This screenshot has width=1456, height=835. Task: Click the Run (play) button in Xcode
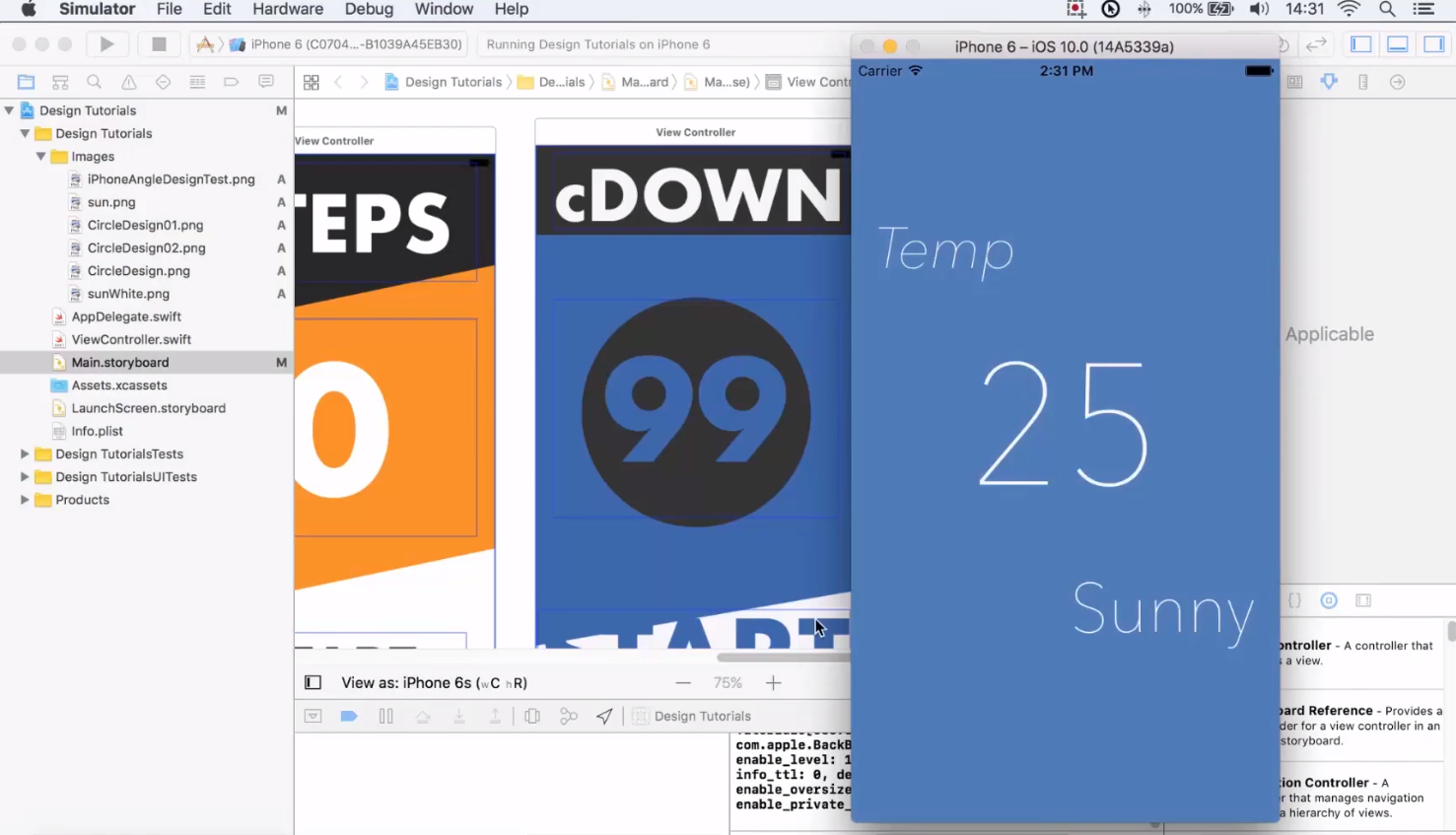(x=106, y=44)
